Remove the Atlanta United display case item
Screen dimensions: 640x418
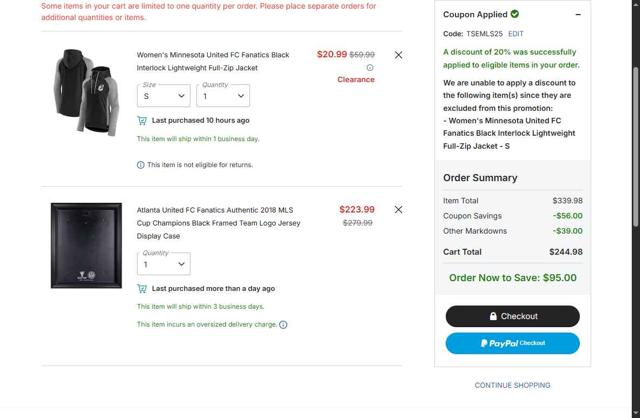click(399, 210)
